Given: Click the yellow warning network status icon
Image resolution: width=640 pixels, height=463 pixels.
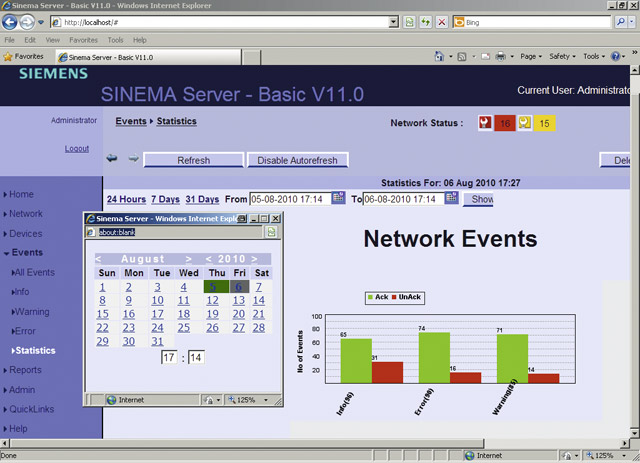Looking at the screenshot, I should pyautogui.click(x=524, y=124).
